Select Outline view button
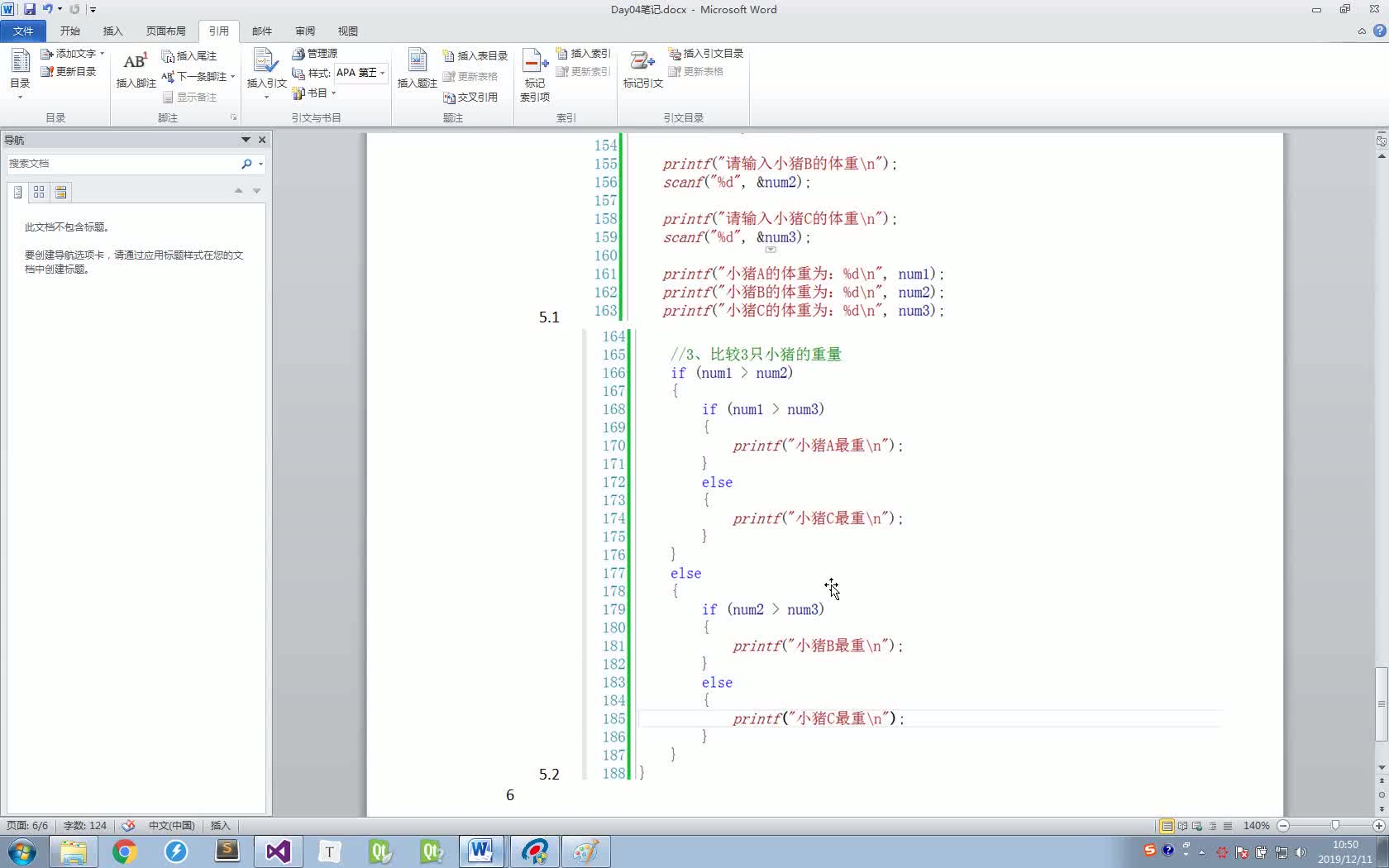 [1213, 826]
